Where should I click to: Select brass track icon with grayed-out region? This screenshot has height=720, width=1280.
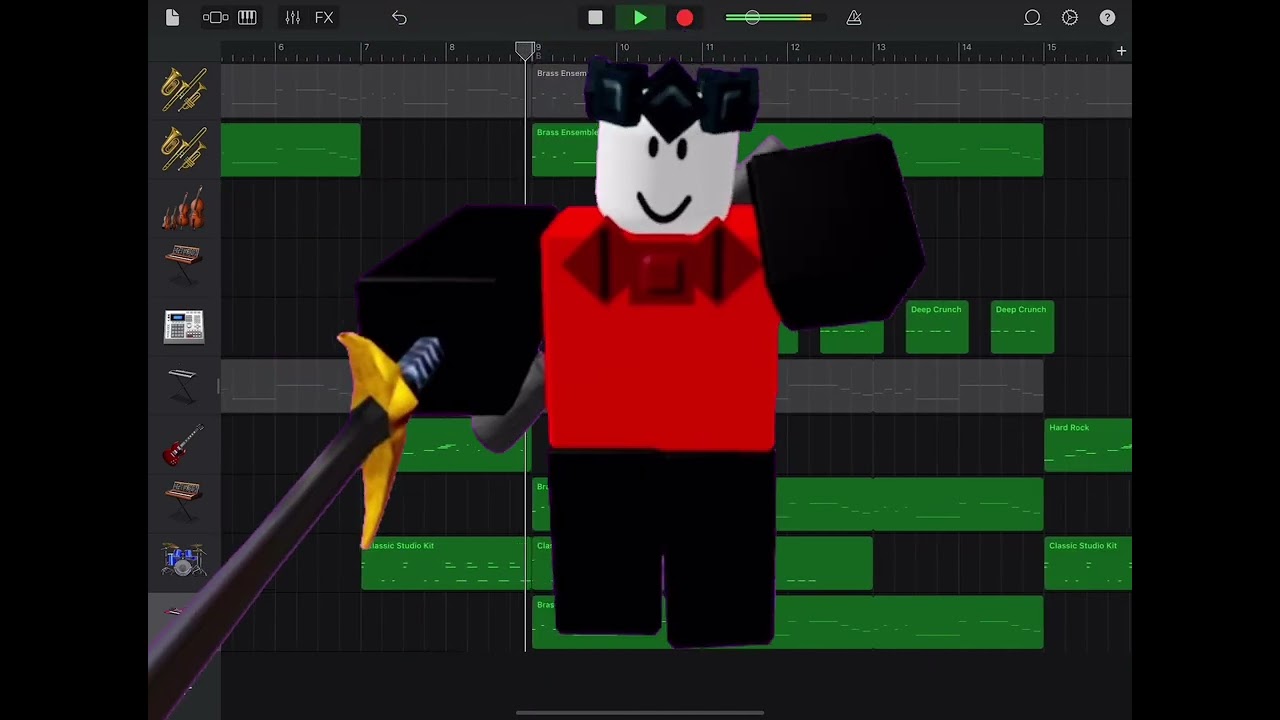coord(184,89)
